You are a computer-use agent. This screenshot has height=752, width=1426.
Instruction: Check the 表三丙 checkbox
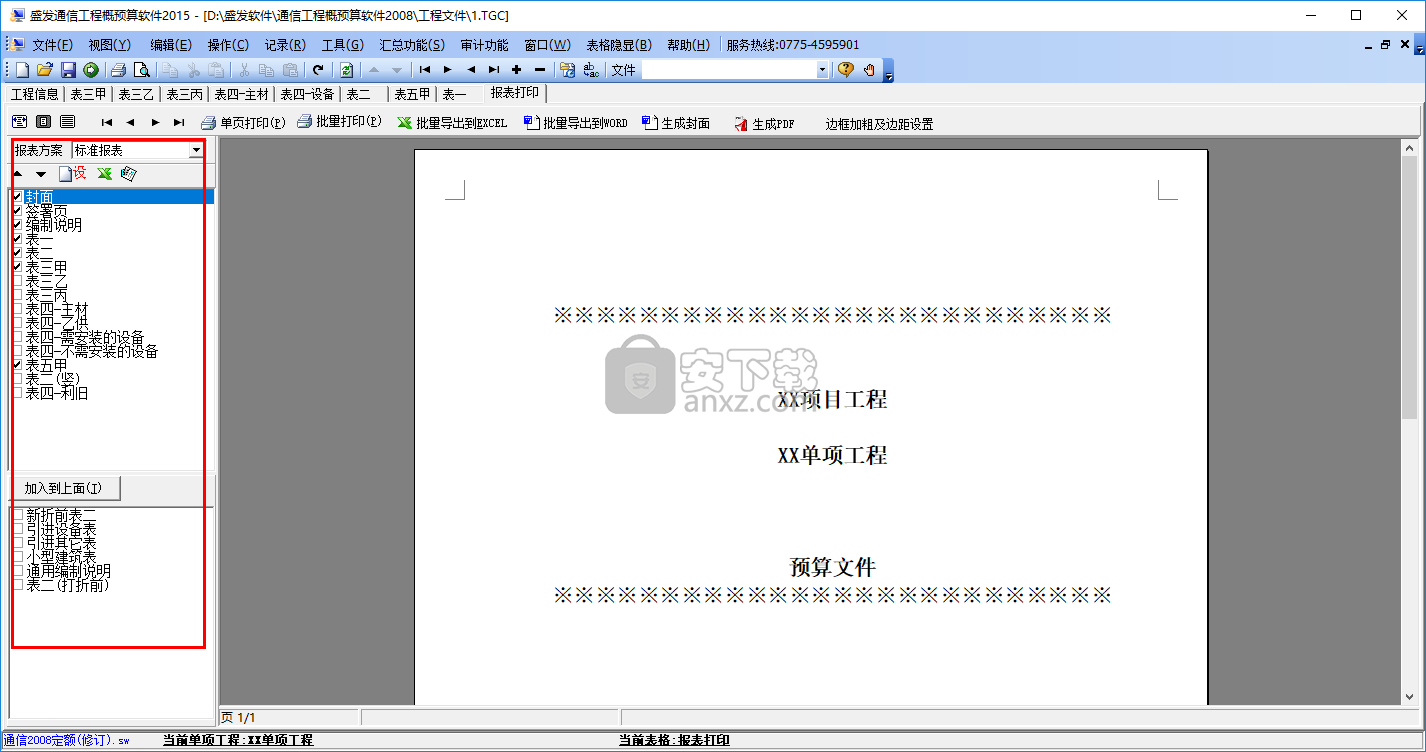coord(17,295)
